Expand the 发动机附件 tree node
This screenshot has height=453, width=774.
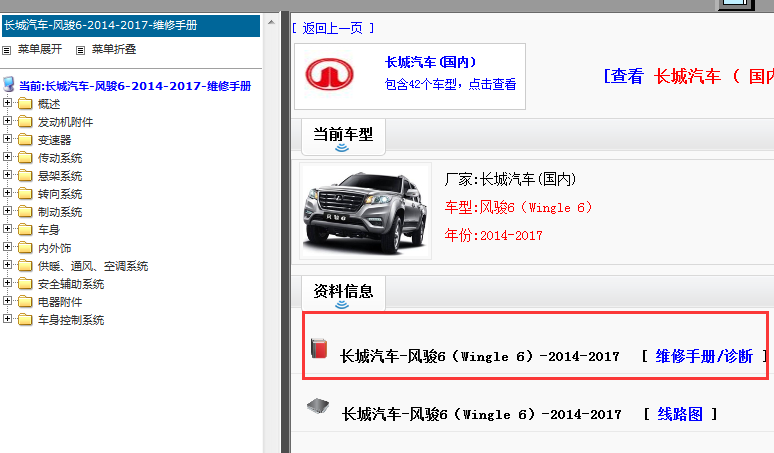(x=7, y=120)
